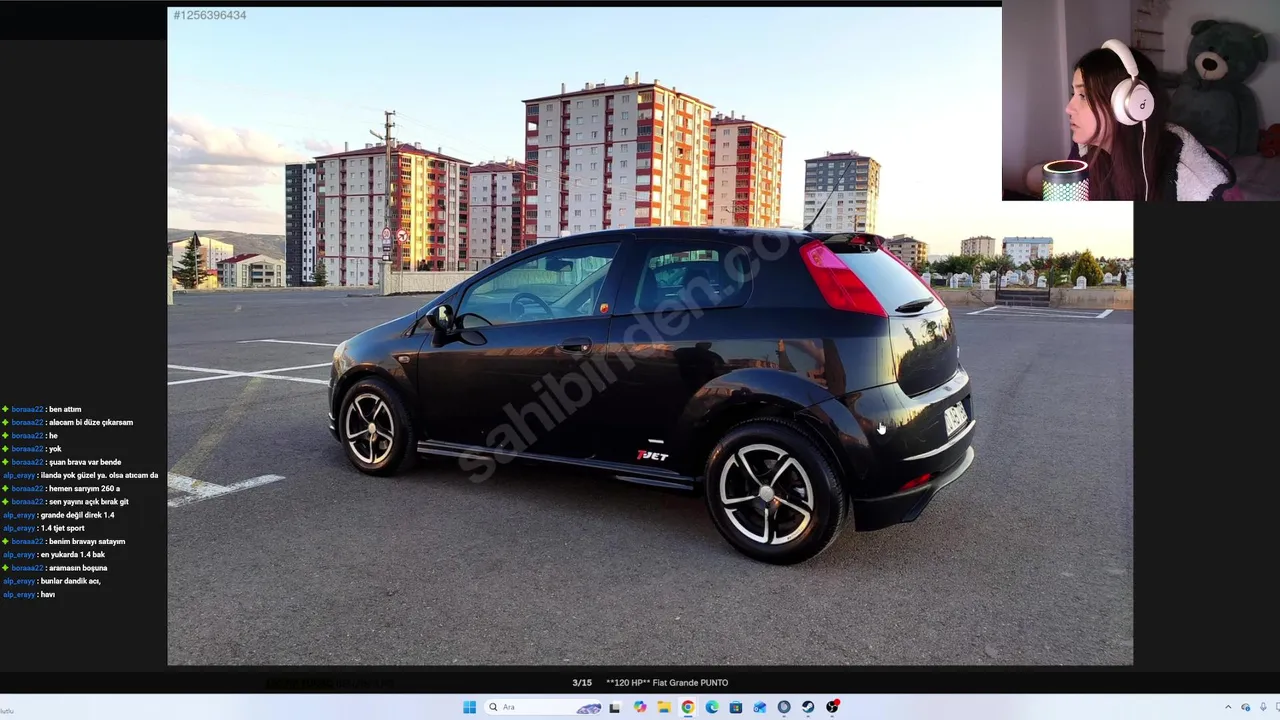Viewport: 1280px width, 720px height.
Task: Click the chat message "benim bravayı satayım"
Action: coord(87,541)
